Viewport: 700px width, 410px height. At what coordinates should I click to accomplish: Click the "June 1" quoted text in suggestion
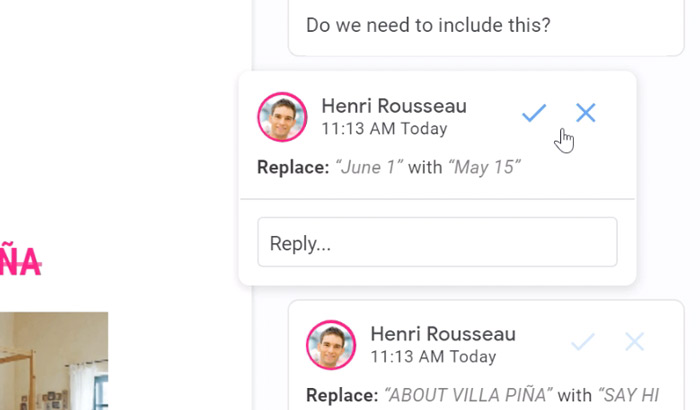point(369,167)
